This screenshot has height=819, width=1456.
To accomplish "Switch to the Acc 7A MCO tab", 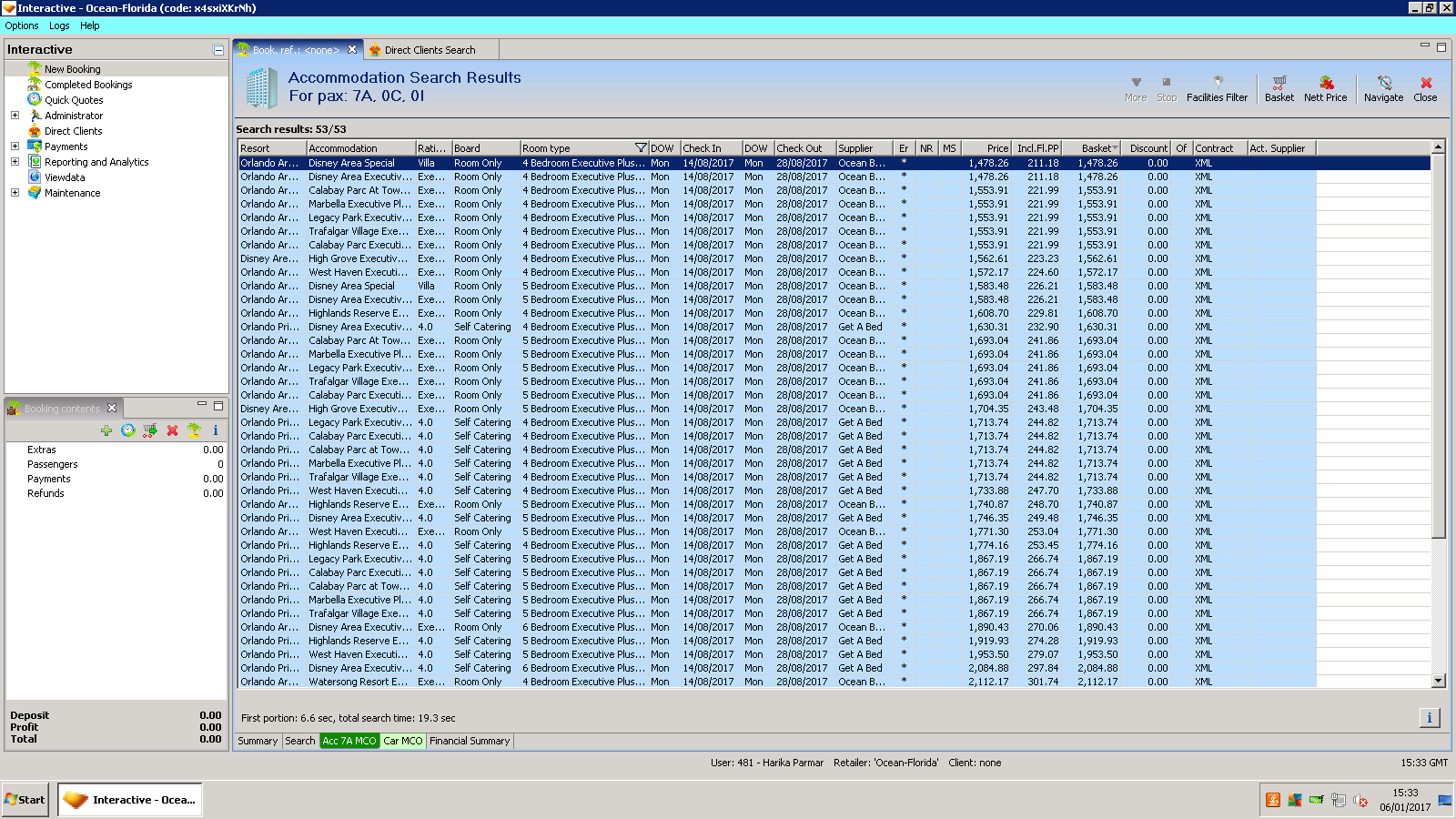I will (349, 741).
